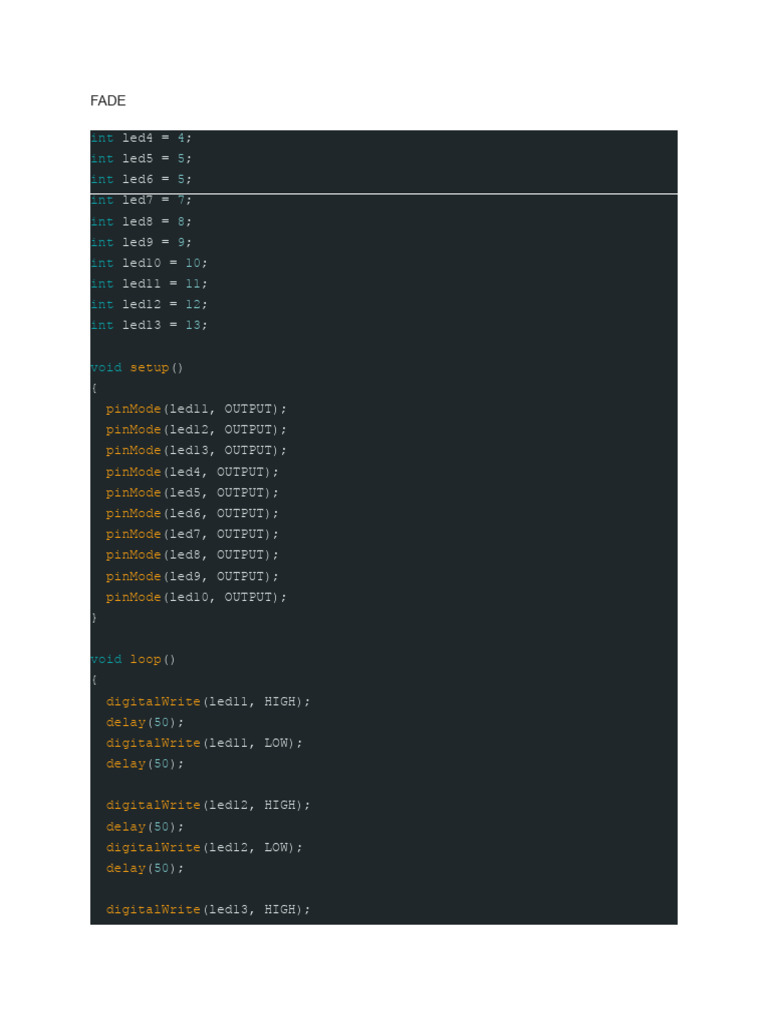768x1024 pixels.
Task: Click the "digitalWrite(led13, HIGH);" line
Action: 208,910
